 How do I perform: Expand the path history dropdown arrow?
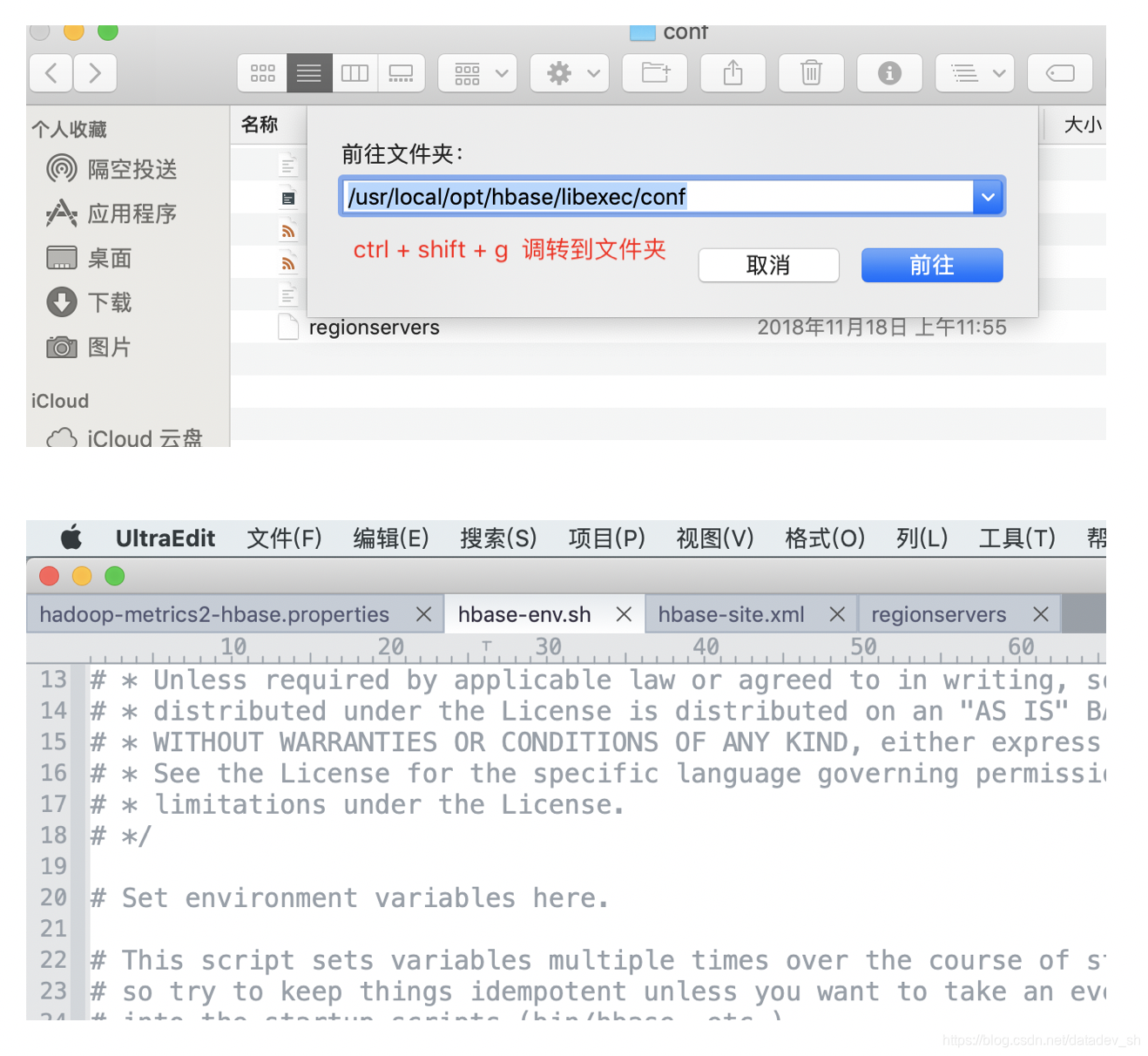pyautogui.click(x=988, y=197)
